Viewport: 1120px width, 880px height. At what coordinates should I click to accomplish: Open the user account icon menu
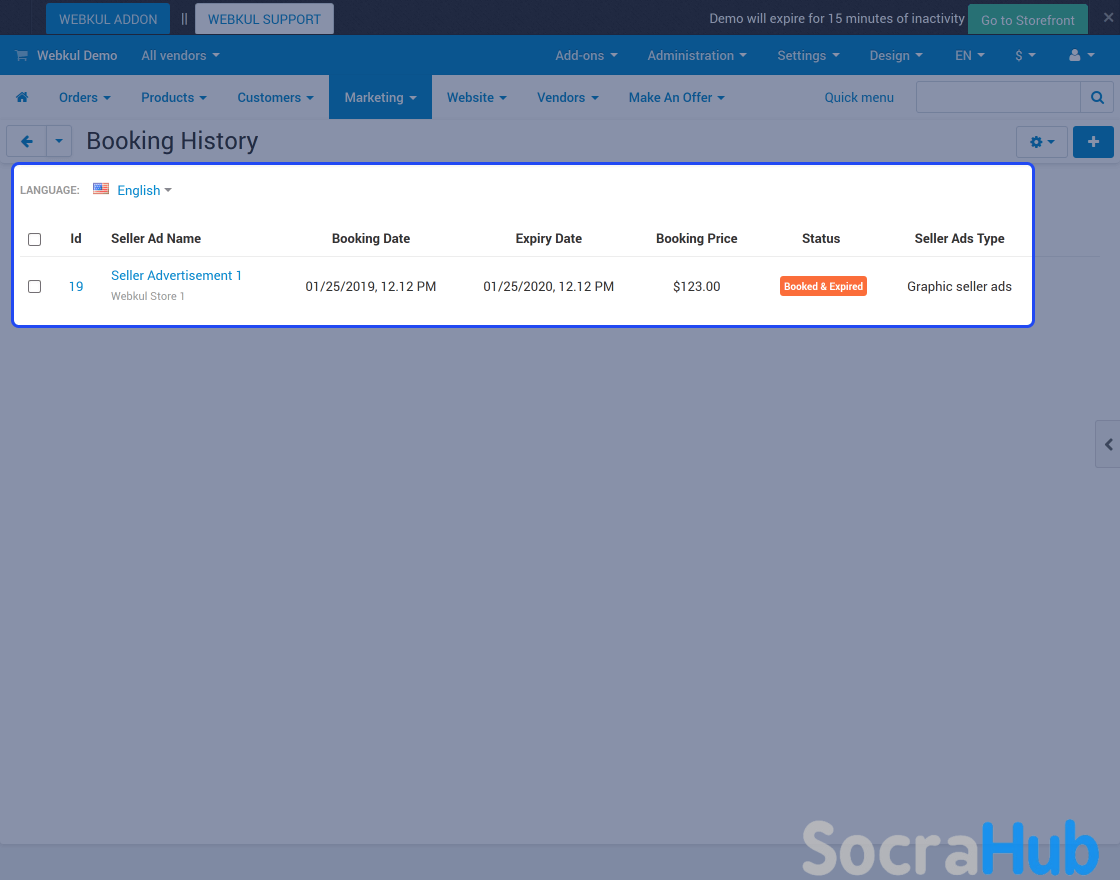(x=1080, y=56)
